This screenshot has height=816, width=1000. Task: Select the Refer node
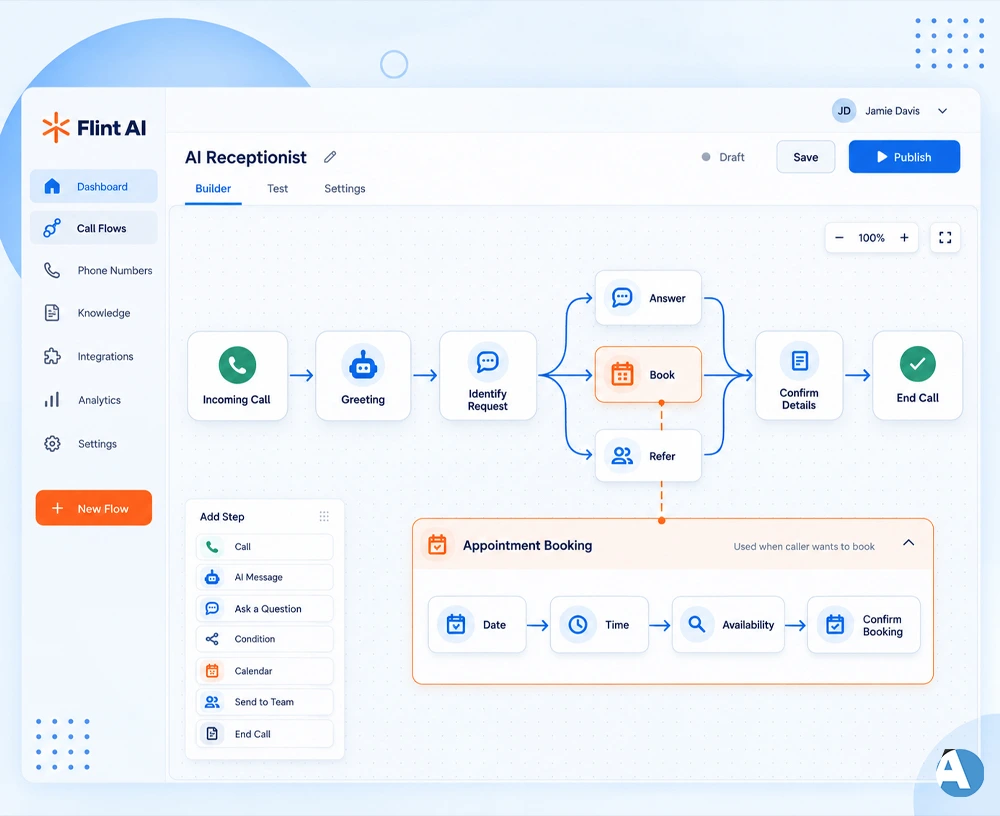648,456
